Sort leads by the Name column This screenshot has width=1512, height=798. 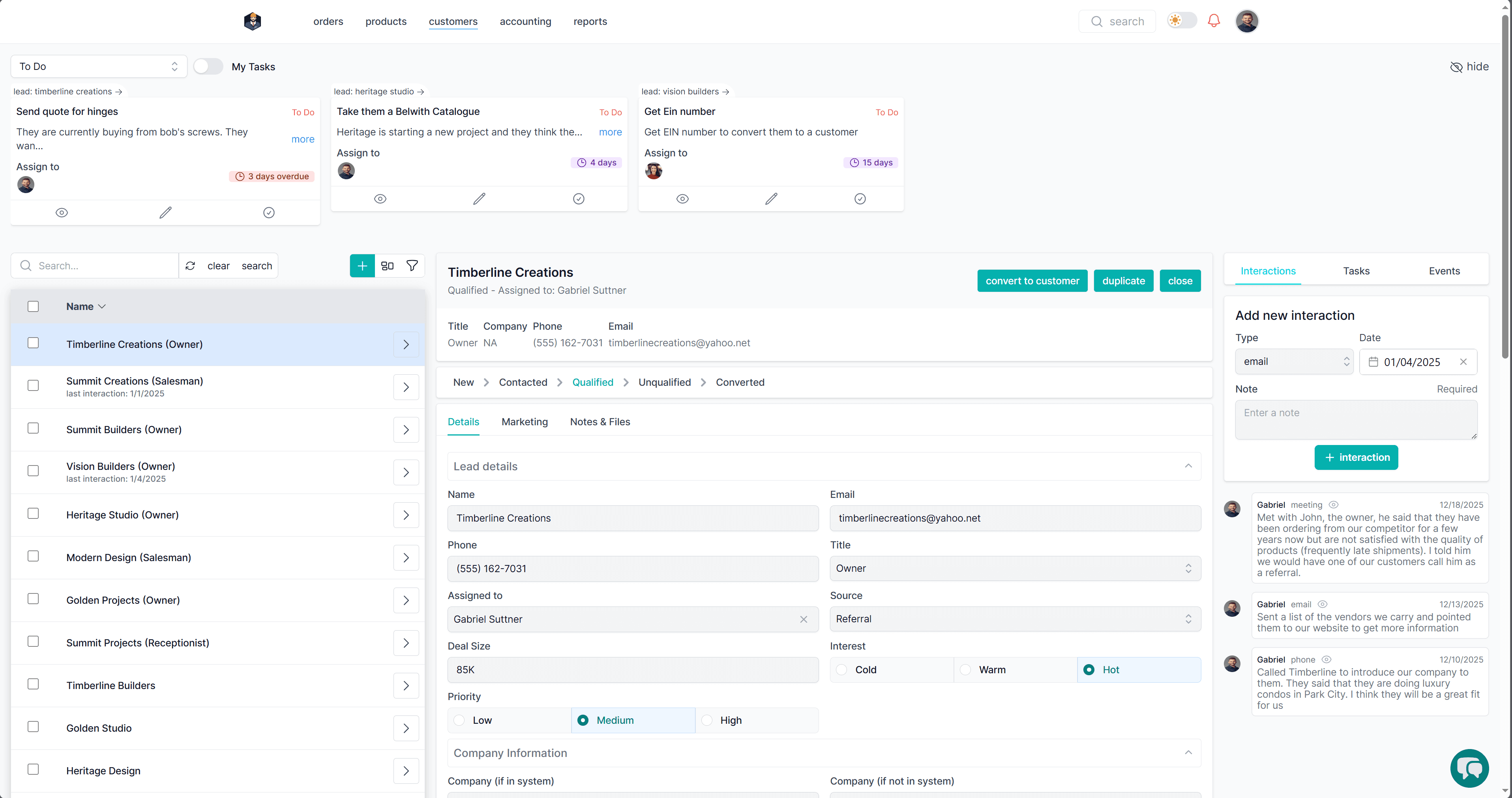86,306
